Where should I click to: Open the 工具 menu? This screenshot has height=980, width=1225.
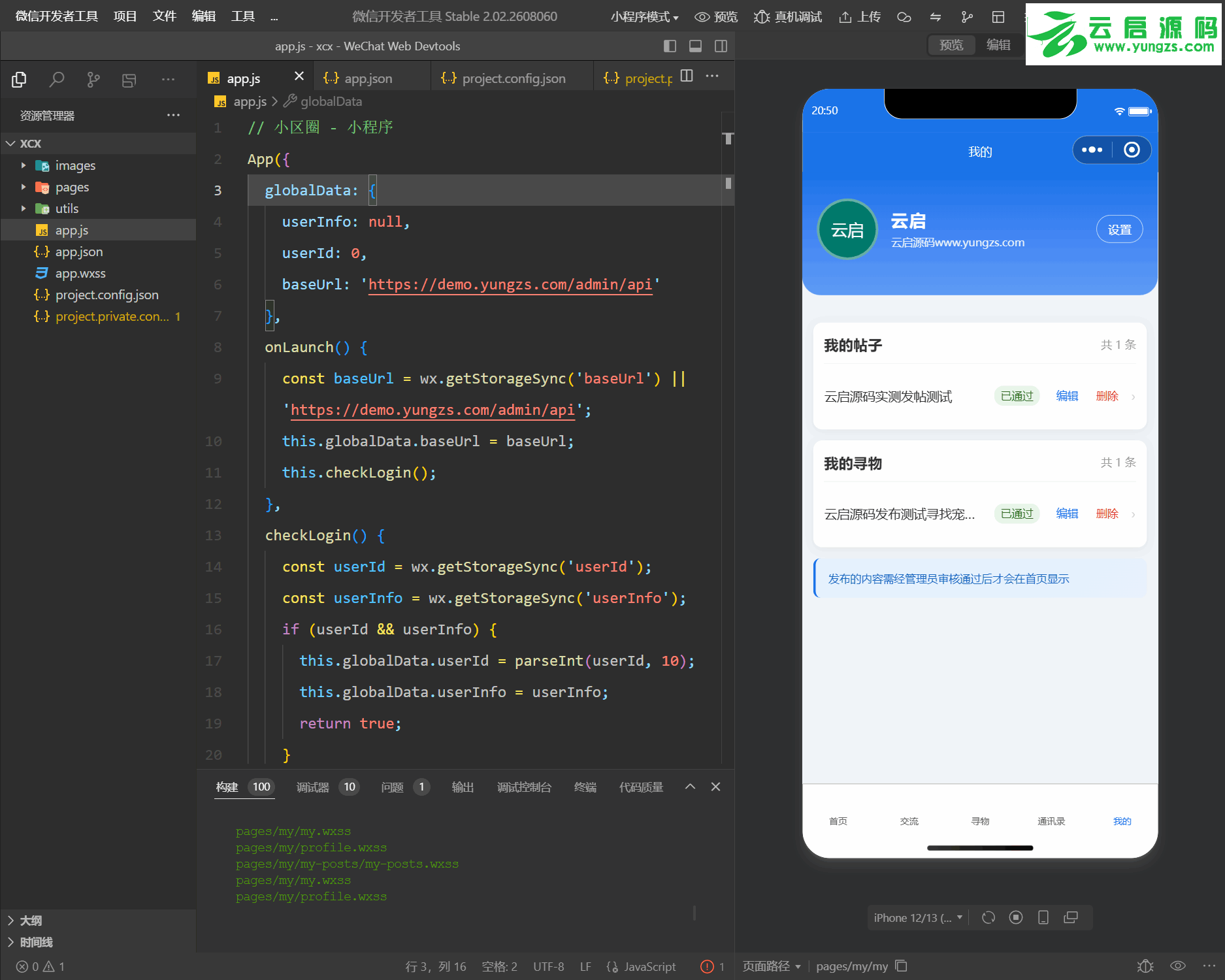point(242,16)
